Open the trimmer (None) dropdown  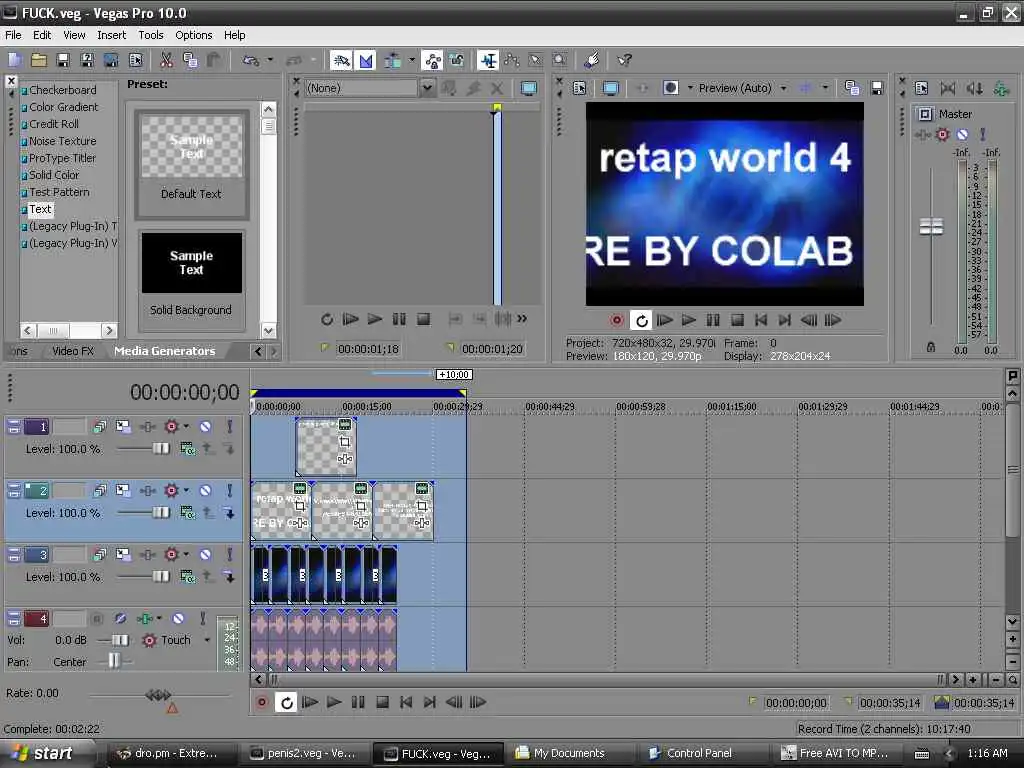point(426,88)
